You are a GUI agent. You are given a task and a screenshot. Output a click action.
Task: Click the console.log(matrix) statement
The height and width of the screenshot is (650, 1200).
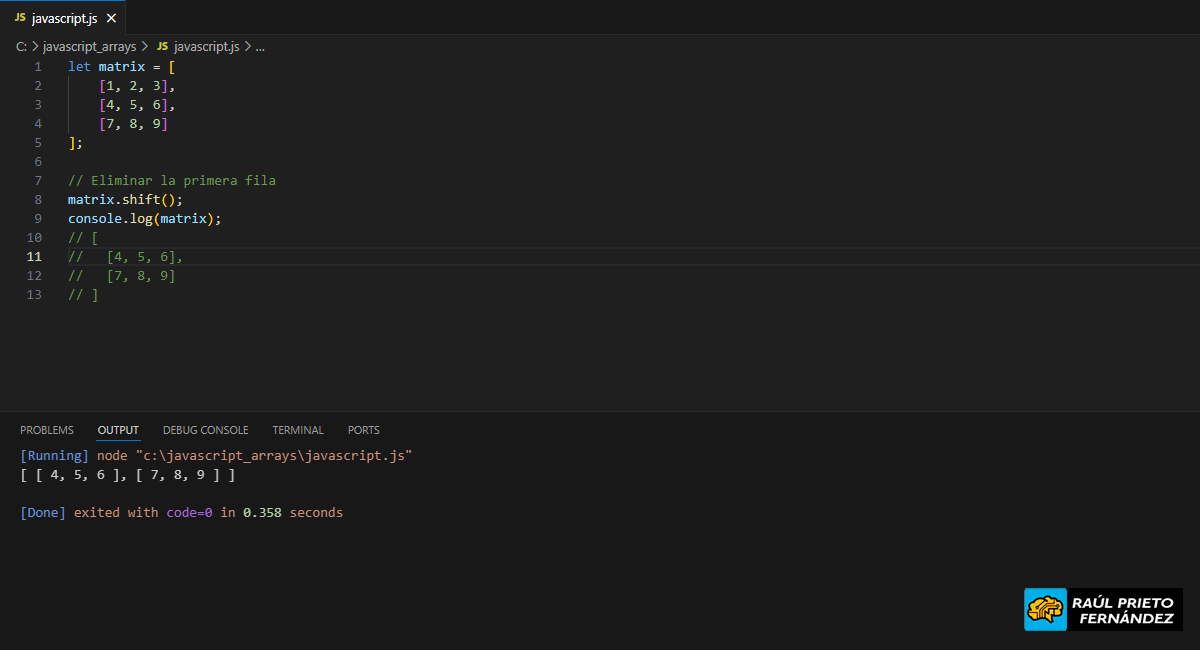point(144,218)
